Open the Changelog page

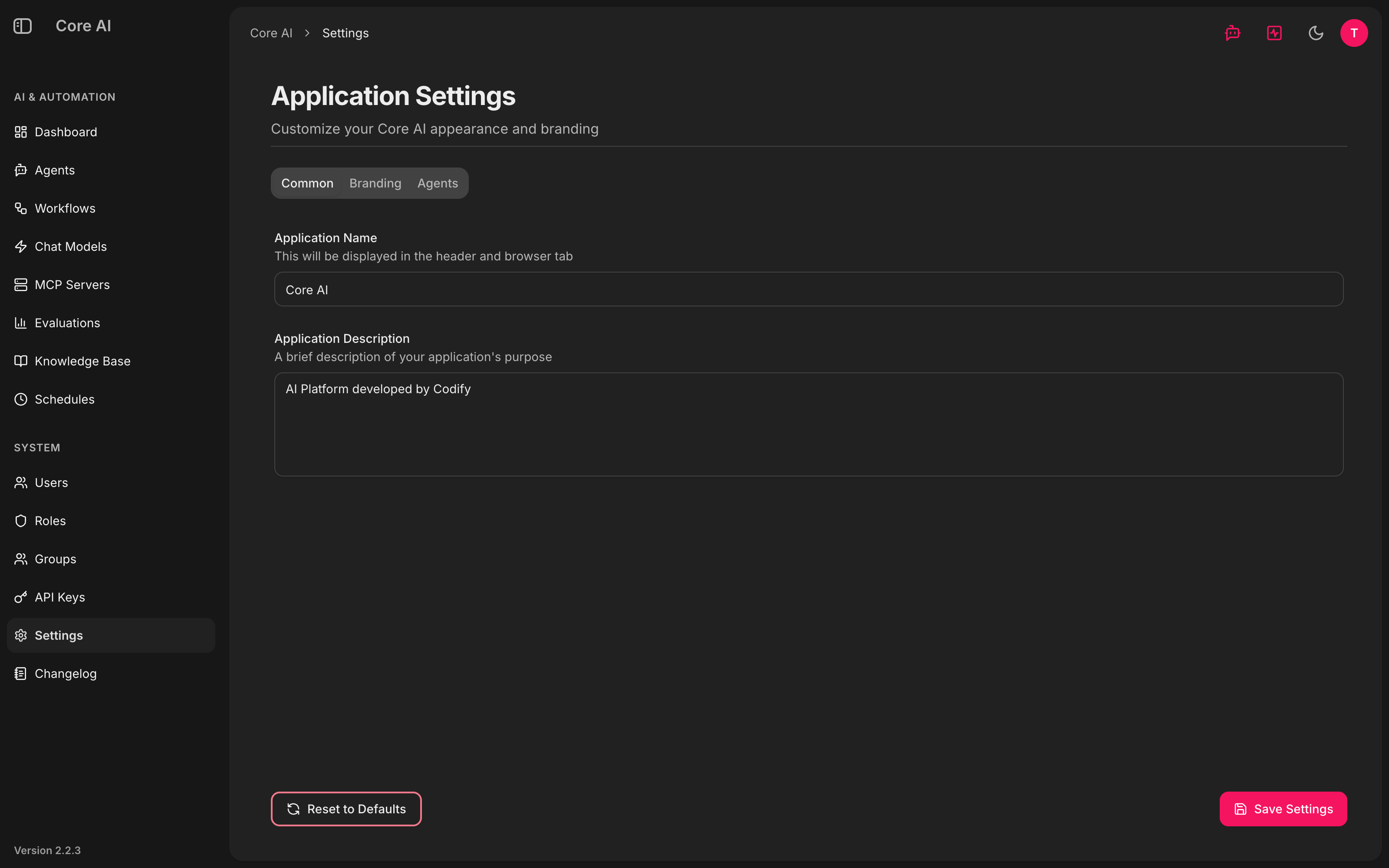point(111,674)
